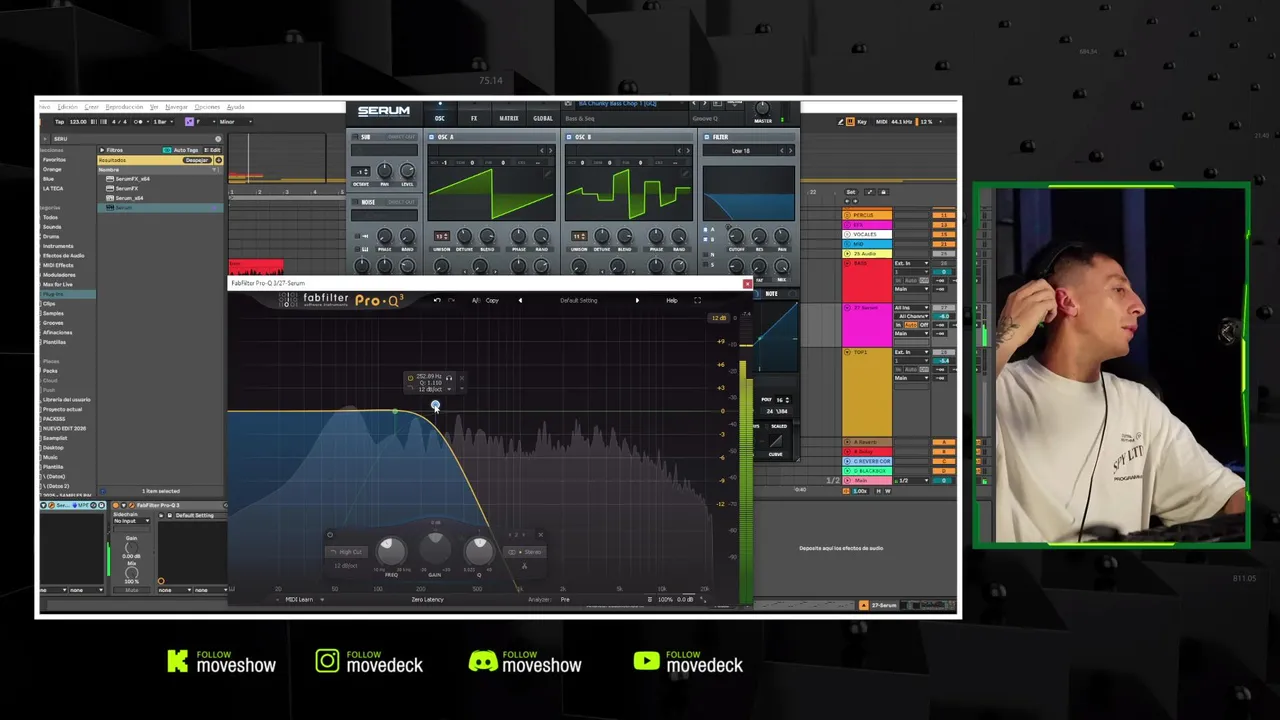This screenshot has width=1280, height=720.
Task: Toggle filter routing checkbox A
Action: coord(705,230)
